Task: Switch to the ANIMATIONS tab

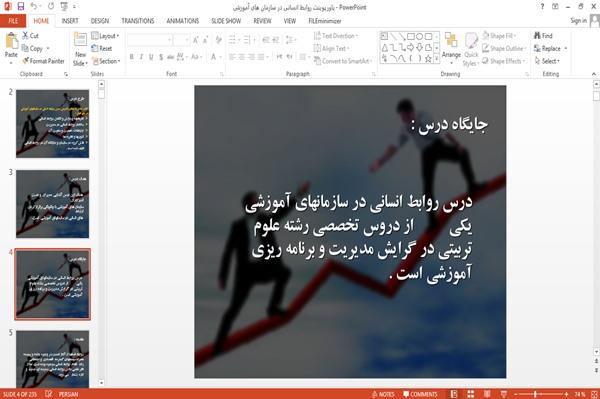Action: tap(183, 21)
